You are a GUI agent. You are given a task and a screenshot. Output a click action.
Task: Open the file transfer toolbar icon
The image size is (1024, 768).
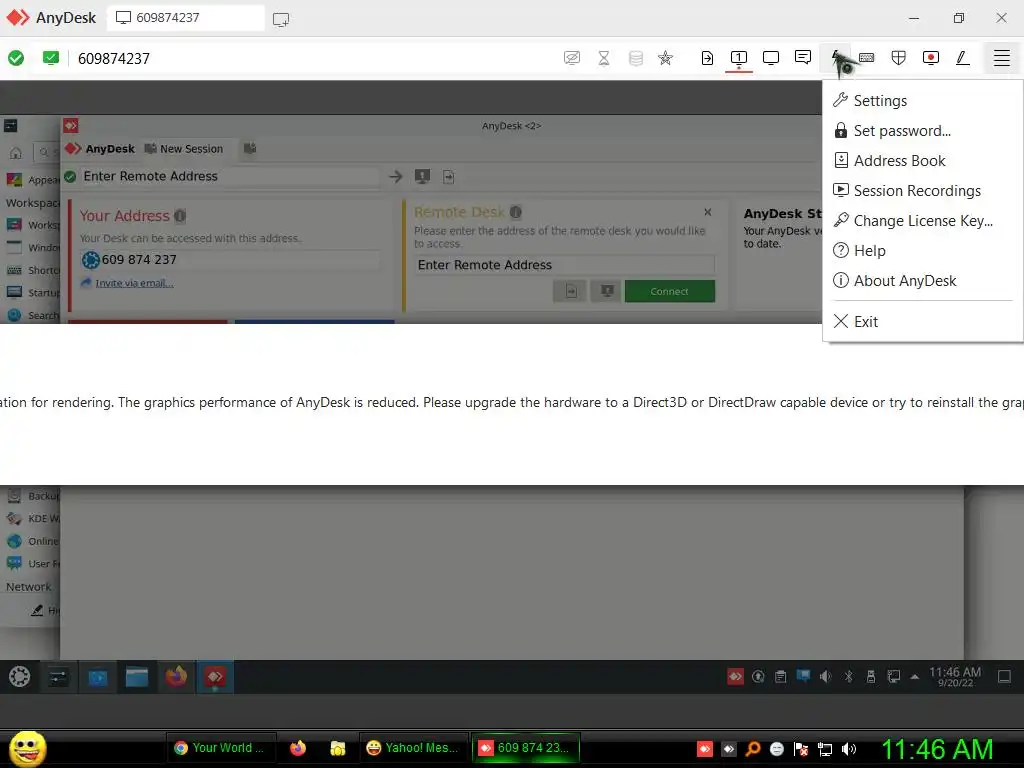click(x=707, y=58)
